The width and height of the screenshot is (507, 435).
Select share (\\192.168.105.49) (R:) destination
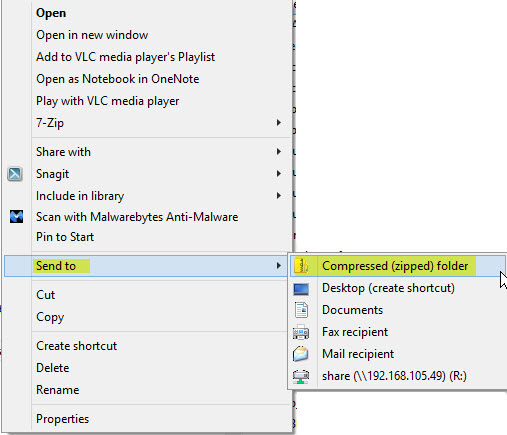click(394, 376)
